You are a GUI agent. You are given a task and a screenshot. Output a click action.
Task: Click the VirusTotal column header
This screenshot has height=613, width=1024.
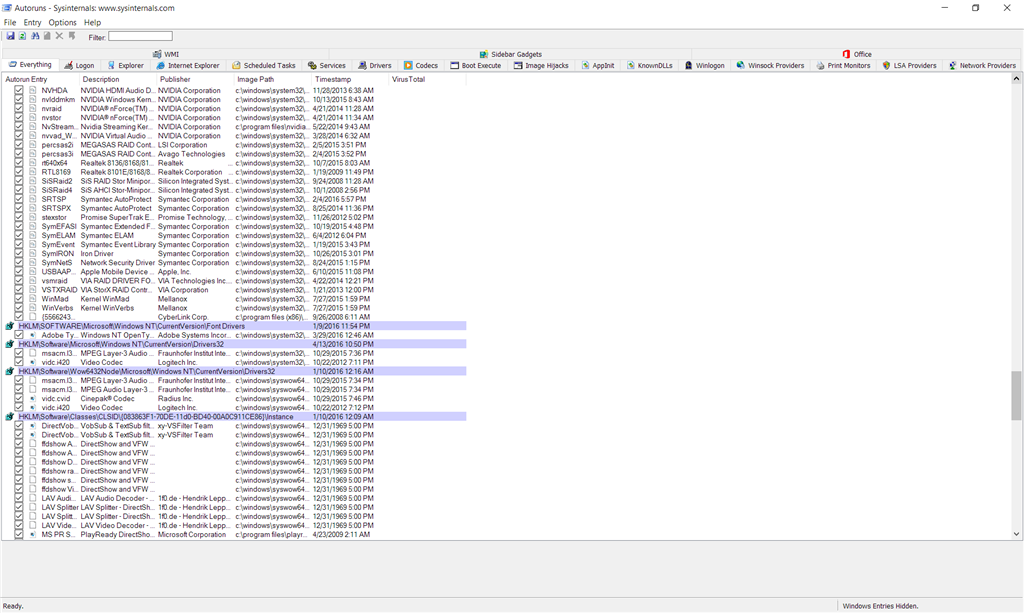tap(427, 79)
